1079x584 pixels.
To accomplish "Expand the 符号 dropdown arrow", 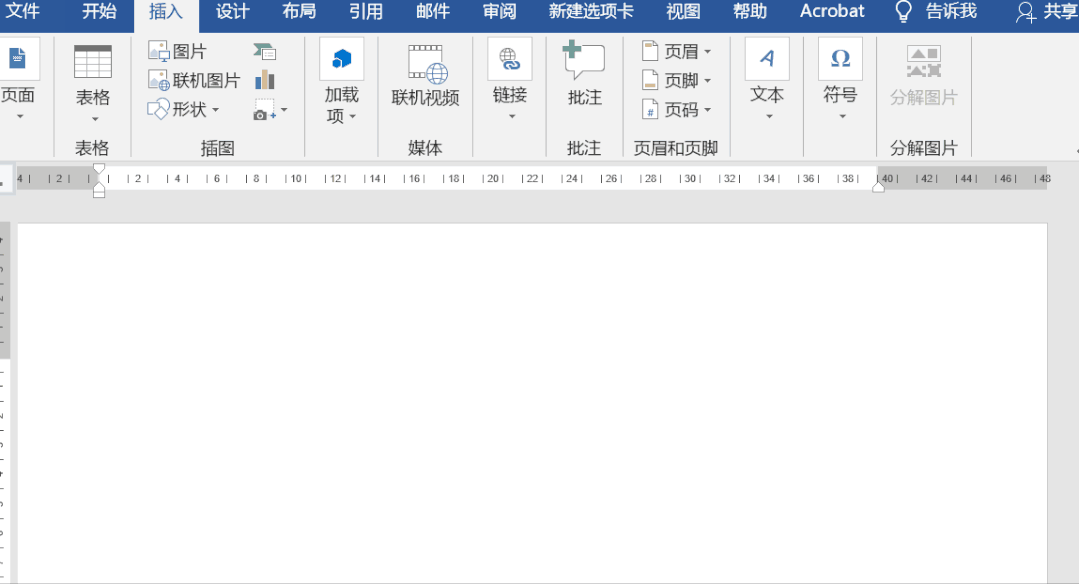I will 842,117.
